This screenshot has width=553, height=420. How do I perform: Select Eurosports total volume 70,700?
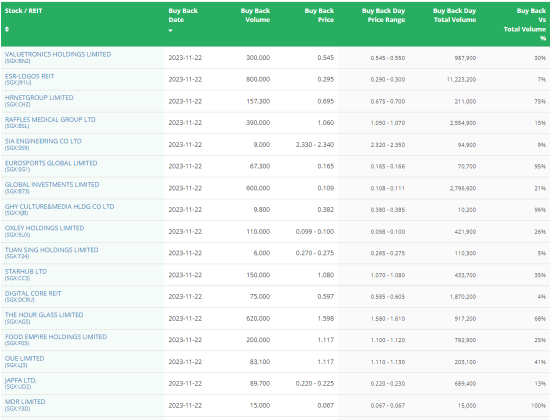click(x=467, y=166)
